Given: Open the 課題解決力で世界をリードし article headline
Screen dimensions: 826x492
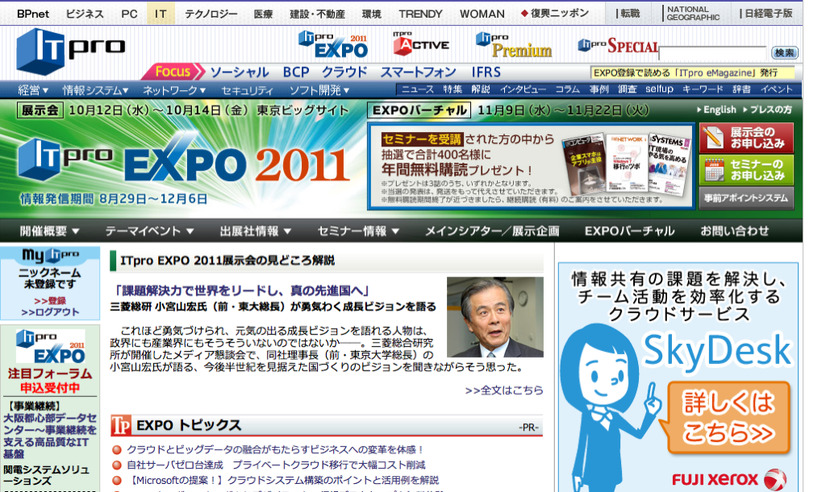Looking at the screenshot, I should coord(241,291).
